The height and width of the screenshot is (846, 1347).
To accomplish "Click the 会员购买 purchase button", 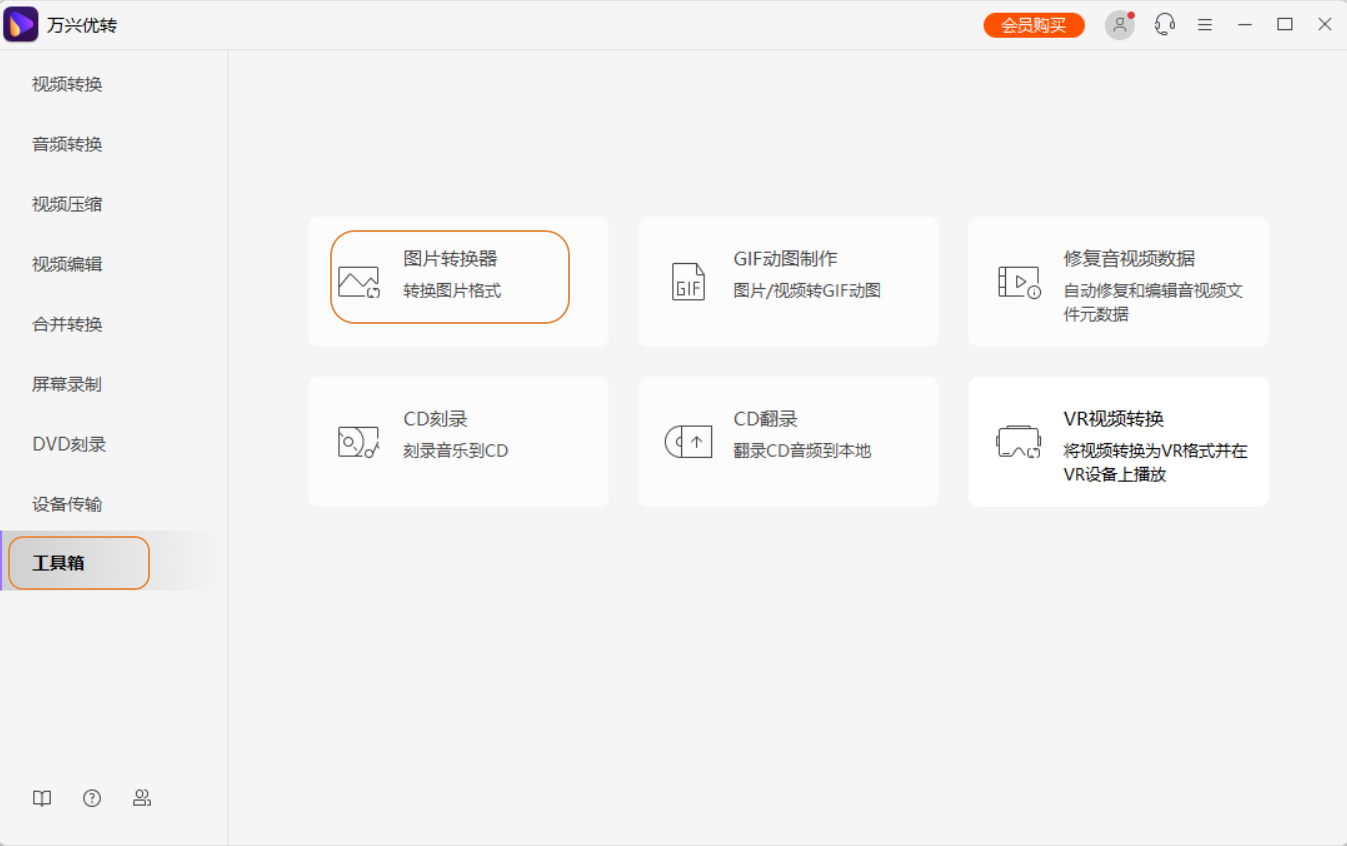I will [x=1033, y=23].
